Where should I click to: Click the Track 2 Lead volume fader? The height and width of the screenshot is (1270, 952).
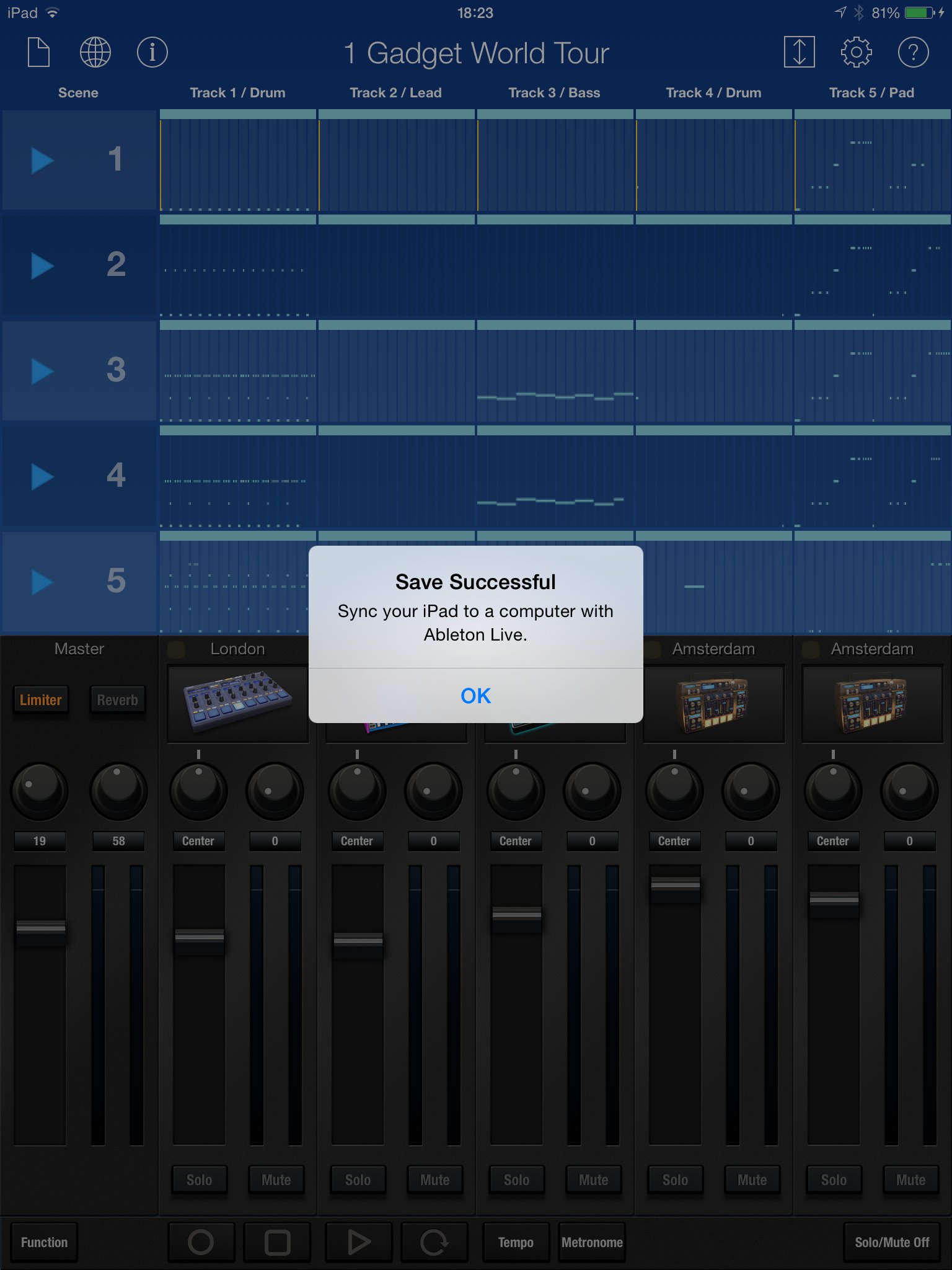[x=358, y=945]
